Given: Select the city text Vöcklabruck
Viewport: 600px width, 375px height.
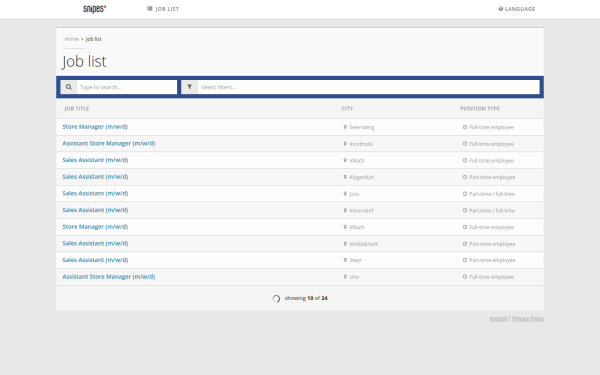Looking at the screenshot, I should tap(364, 244).
